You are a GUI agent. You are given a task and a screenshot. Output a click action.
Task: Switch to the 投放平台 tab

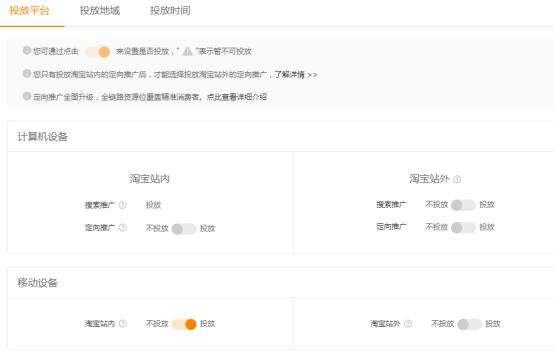29,11
